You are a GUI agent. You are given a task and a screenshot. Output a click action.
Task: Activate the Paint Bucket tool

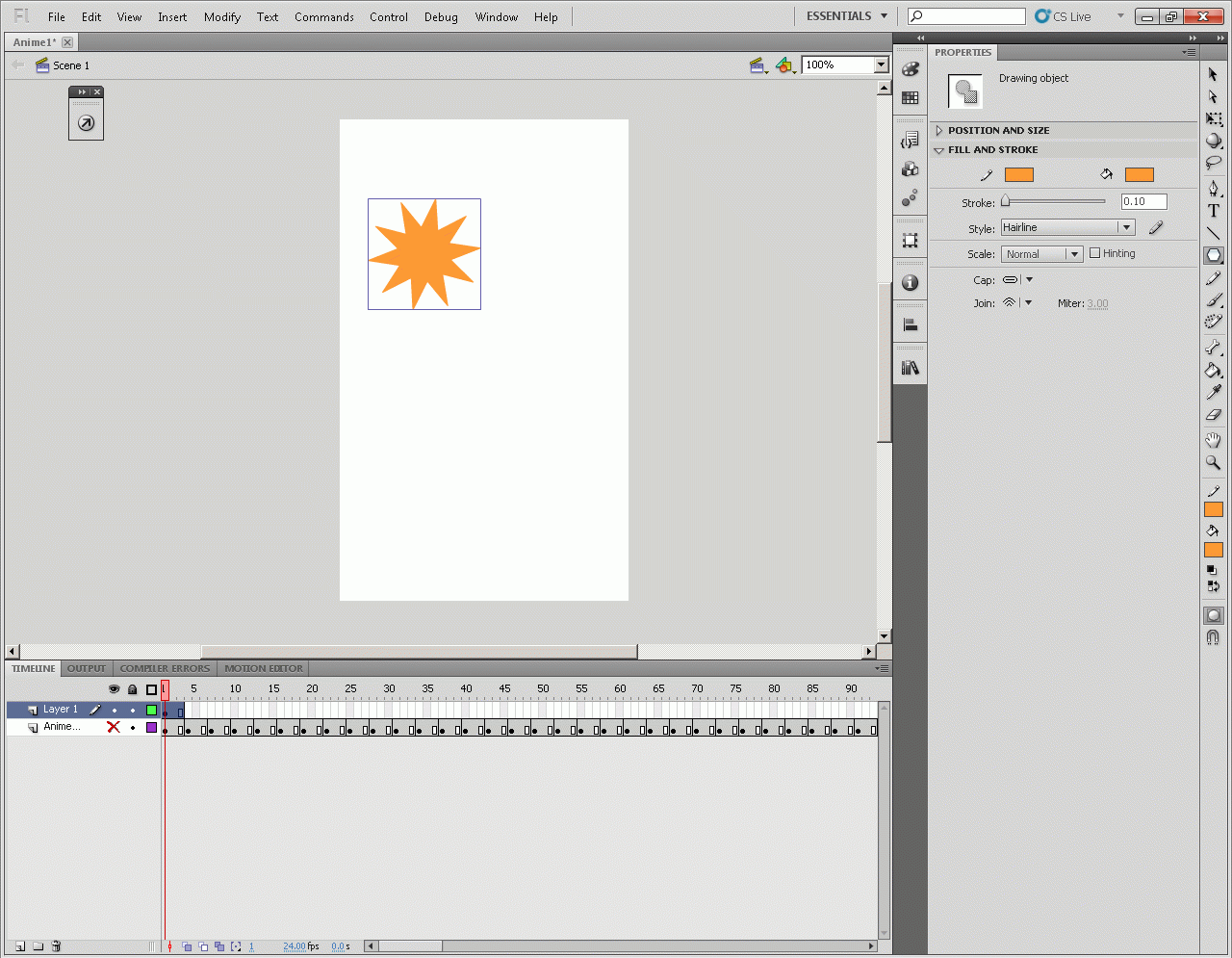1213,371
